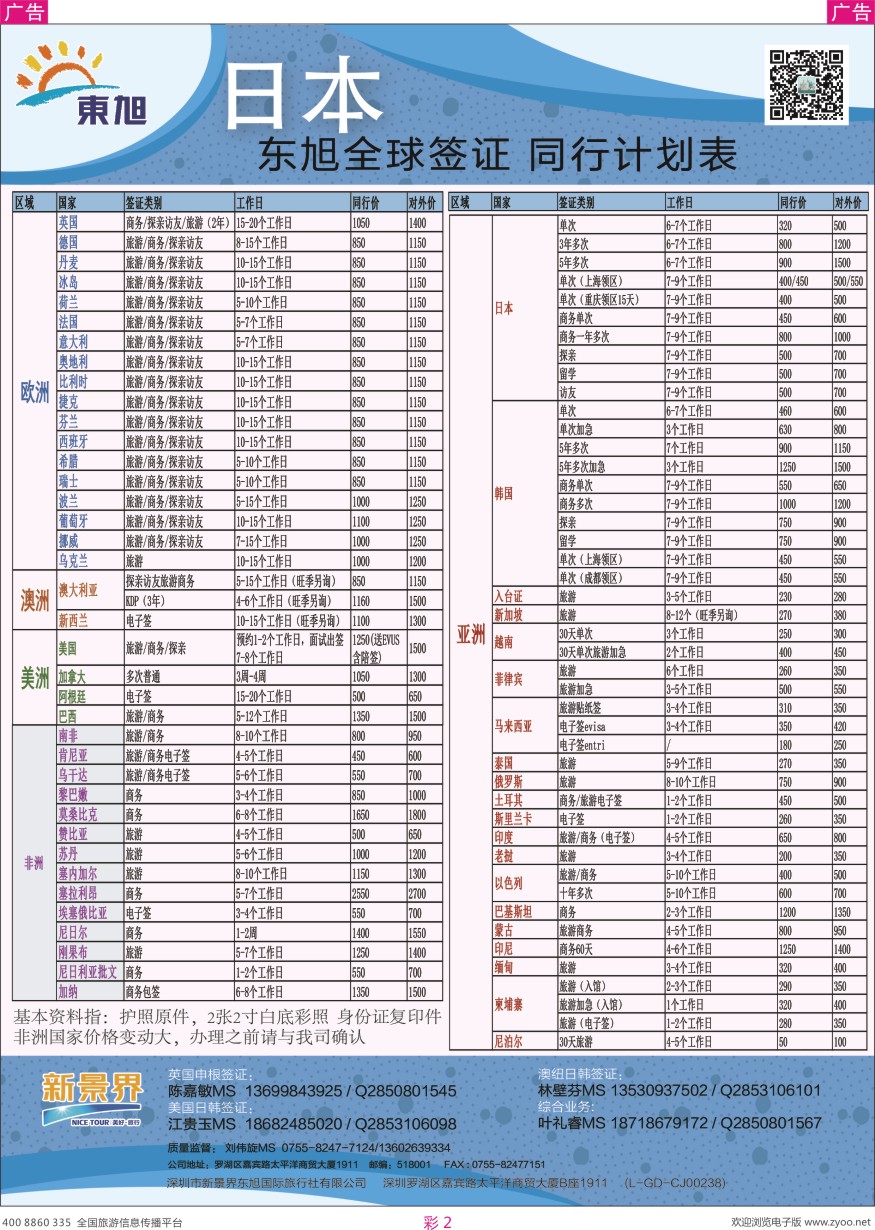Click the 意大利 country cell

(89, 342)
